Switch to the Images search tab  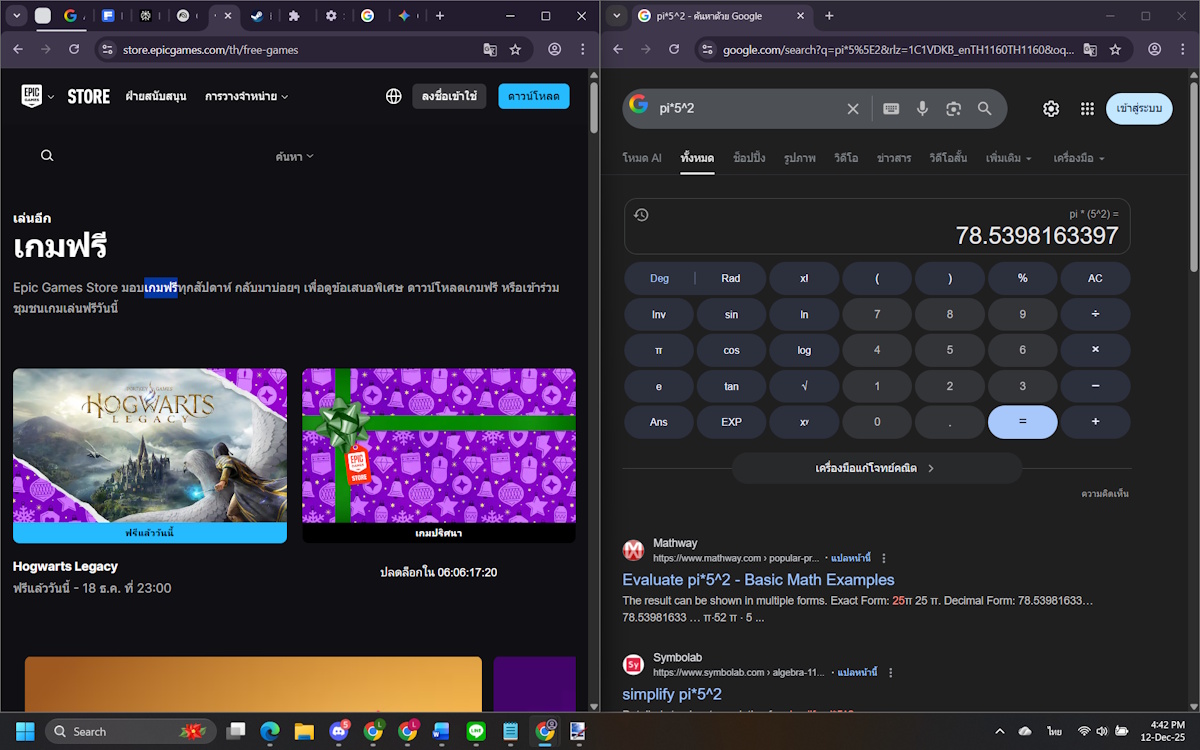pos(799,158)
